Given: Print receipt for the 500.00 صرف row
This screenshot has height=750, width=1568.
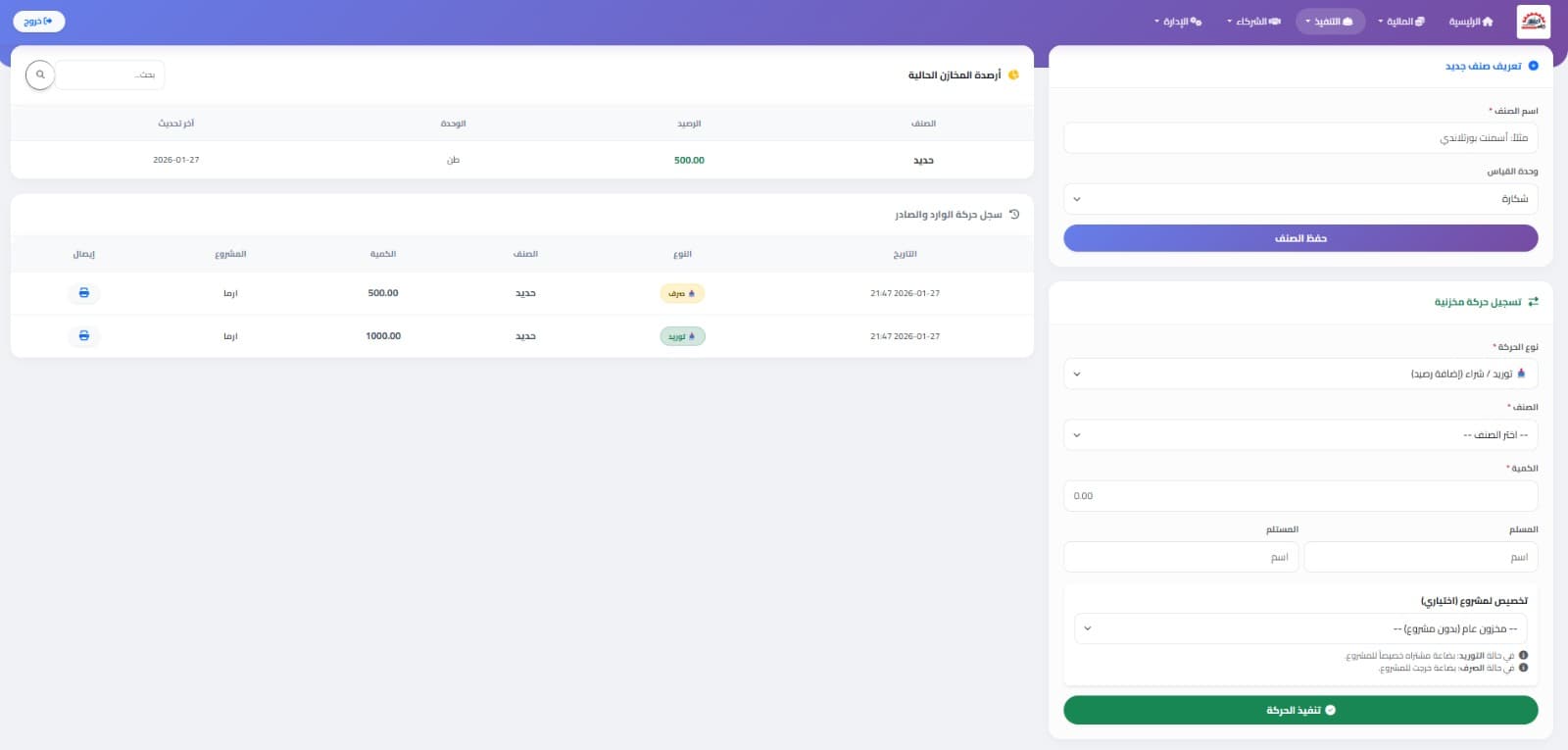Looking at the screenshot, I should [84, 293].
